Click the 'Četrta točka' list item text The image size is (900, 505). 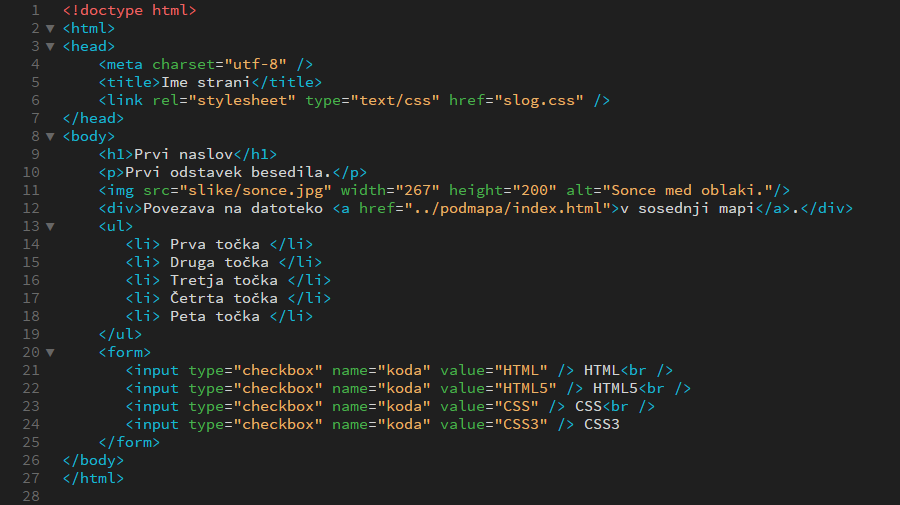pyautogui.click(x=224, y=298)
